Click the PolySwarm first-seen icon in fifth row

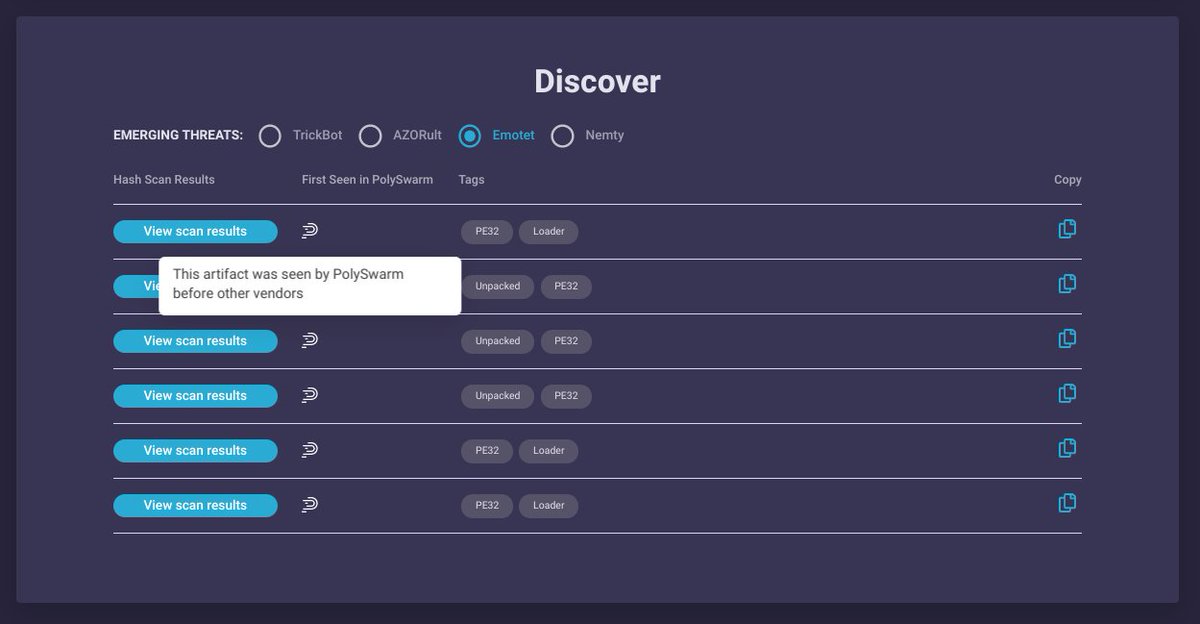pyautogui.click(x=310, y=451)
